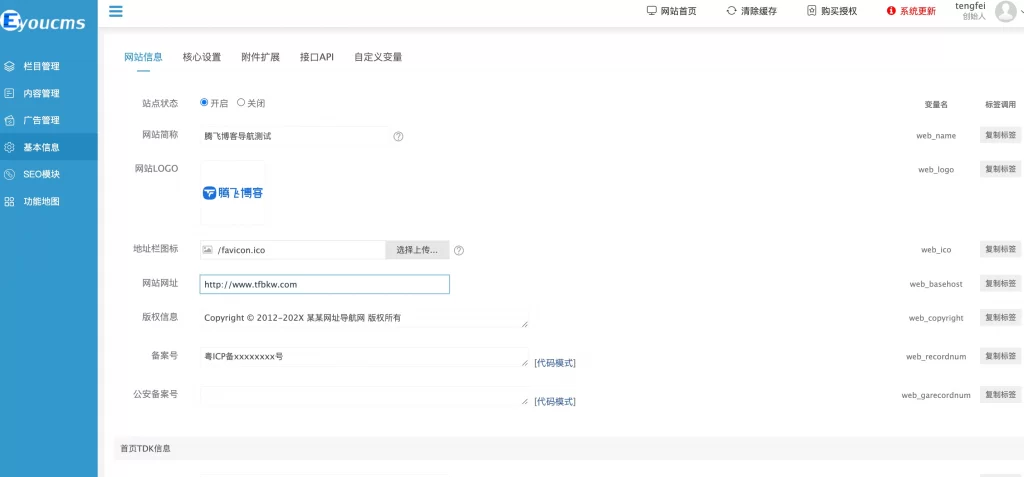Click 系统更新 in top bar
1024x477 pixels.
[918, 10]
